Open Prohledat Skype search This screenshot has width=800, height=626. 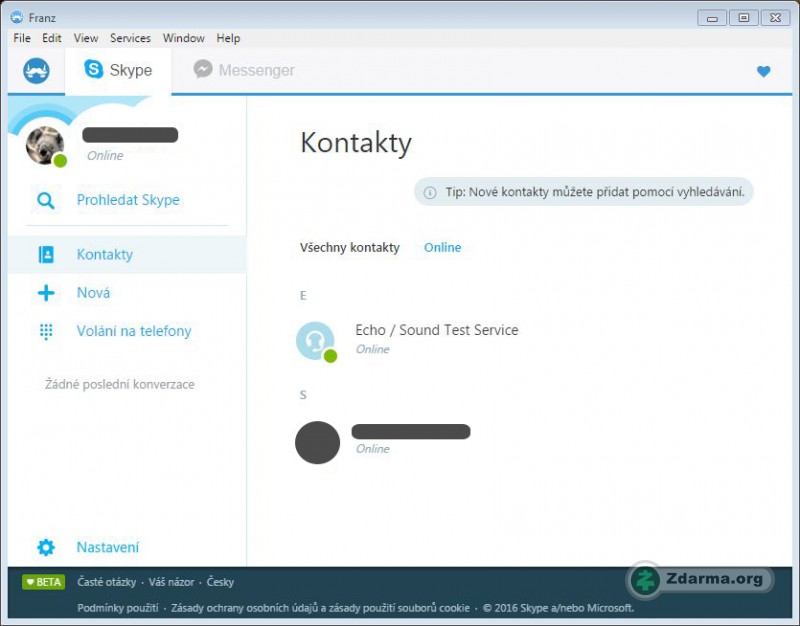[128, 200]
